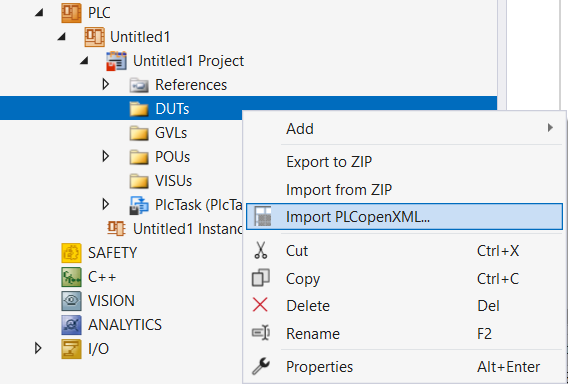Click the Alt+Enter shortcut text

click(x=509, y=367)
